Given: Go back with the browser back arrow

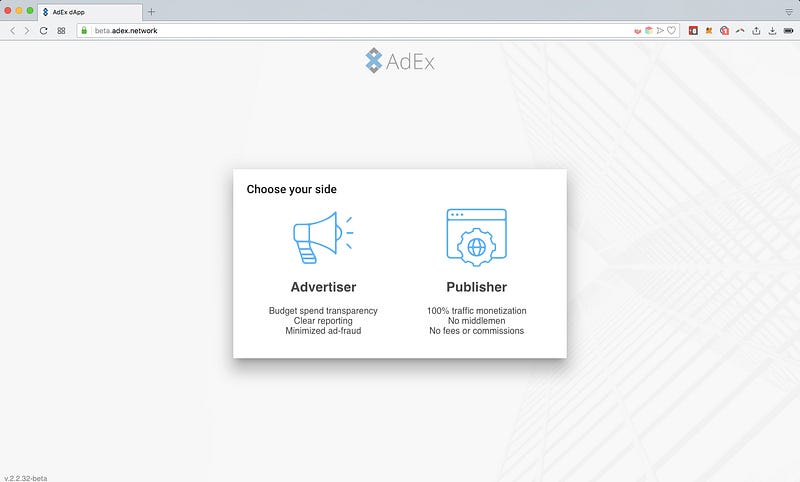Looking at the screenshot, I should pyautogui.click(x=13, y=31).
